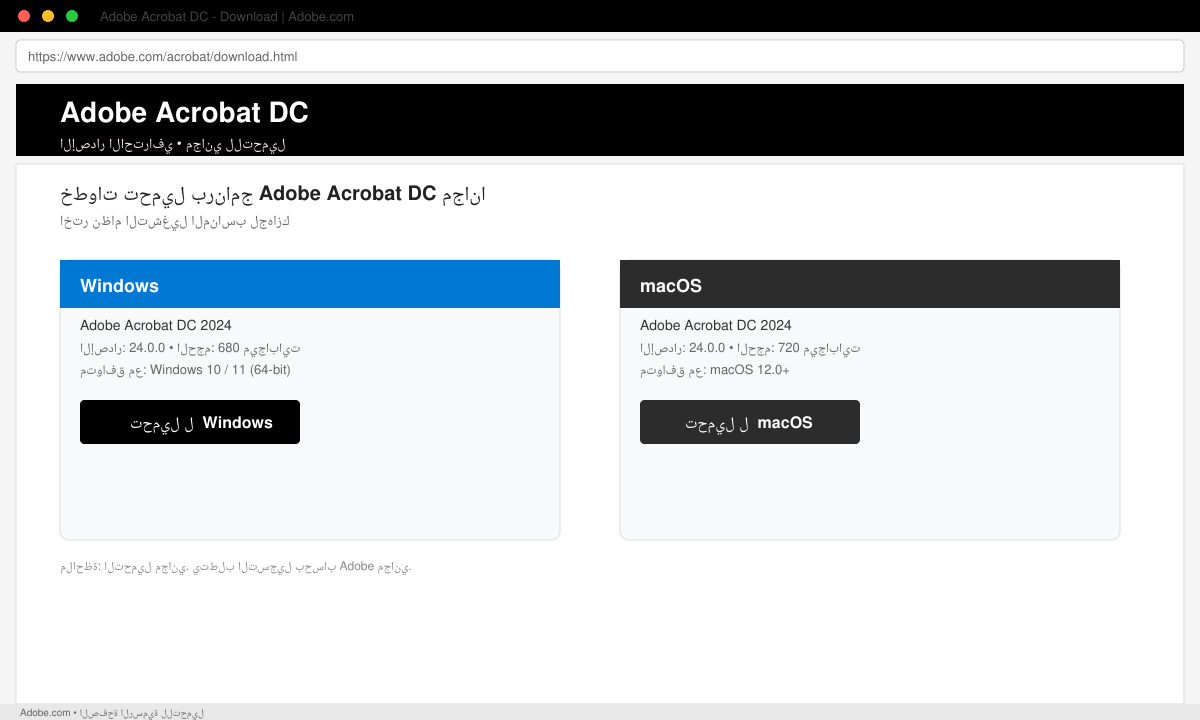
Task: Click macOS 12.0+ compatibility text
Action: (715, 370)
